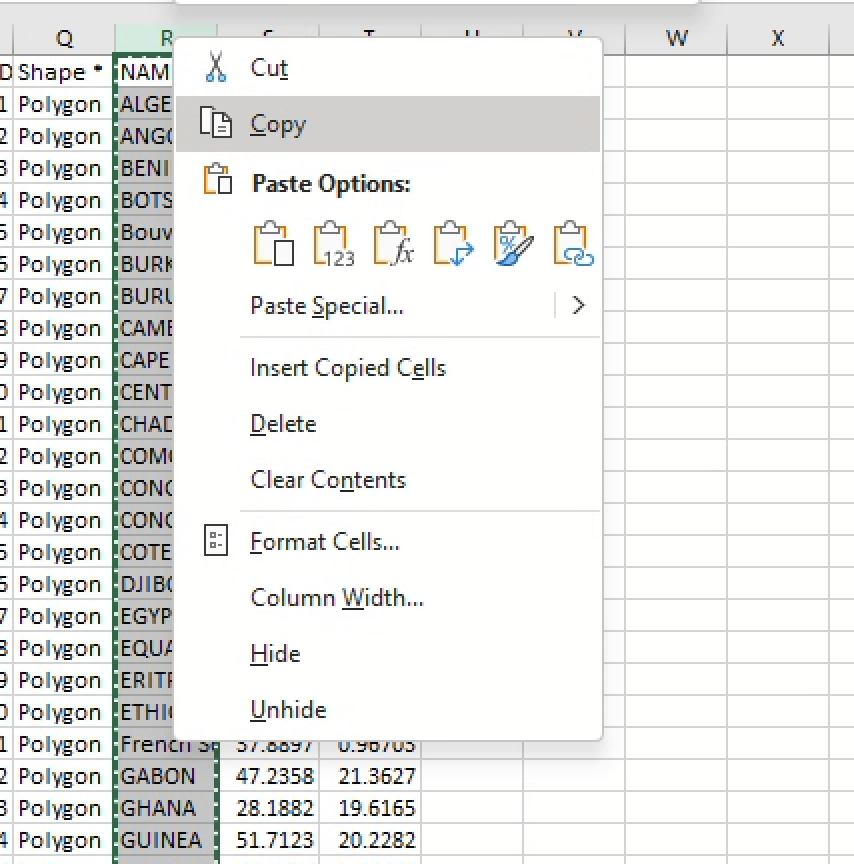854x864 pixels.
Task: Click Unhide in the context menu
Action: pyautogui.click(x=288, y=710)
